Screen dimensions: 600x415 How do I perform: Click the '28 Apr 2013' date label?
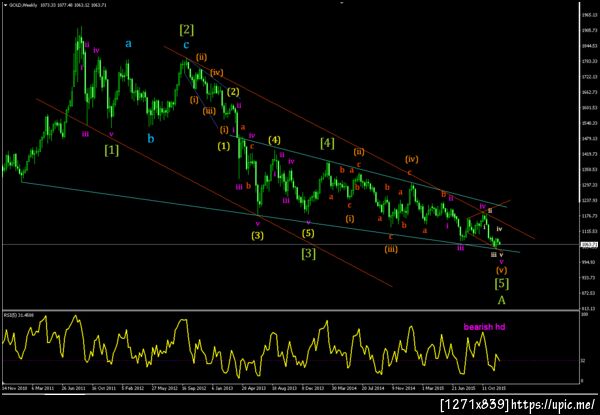(x=253, y=388)
